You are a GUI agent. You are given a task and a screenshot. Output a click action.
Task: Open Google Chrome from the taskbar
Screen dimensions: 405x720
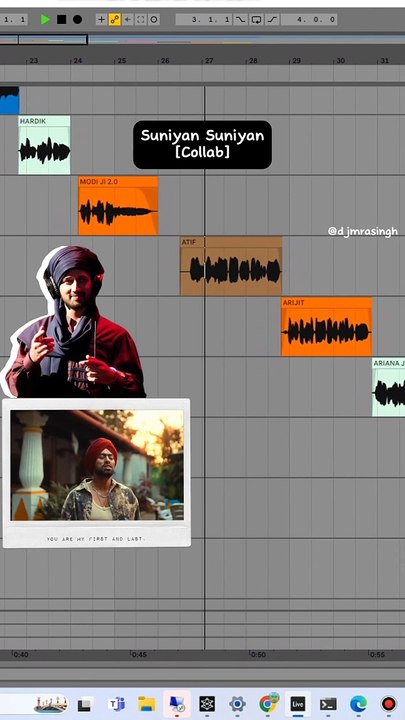point(267,704)
